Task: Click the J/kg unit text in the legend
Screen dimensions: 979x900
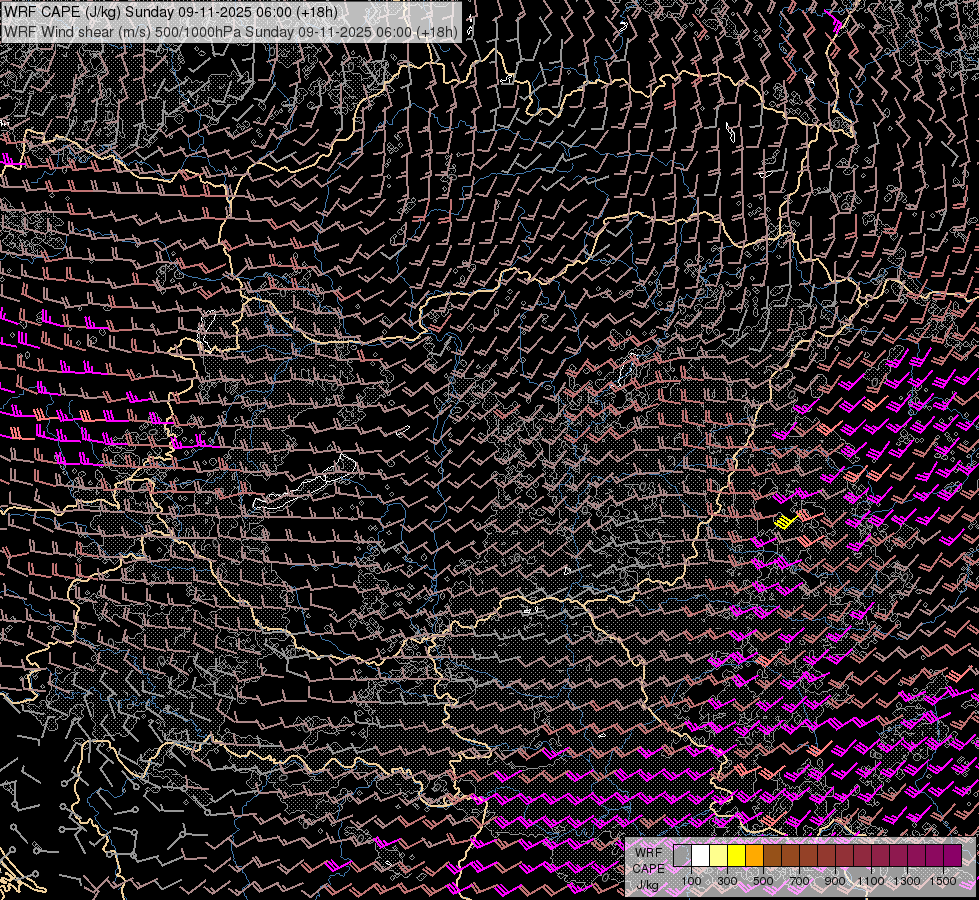Action: pos(647,885)
